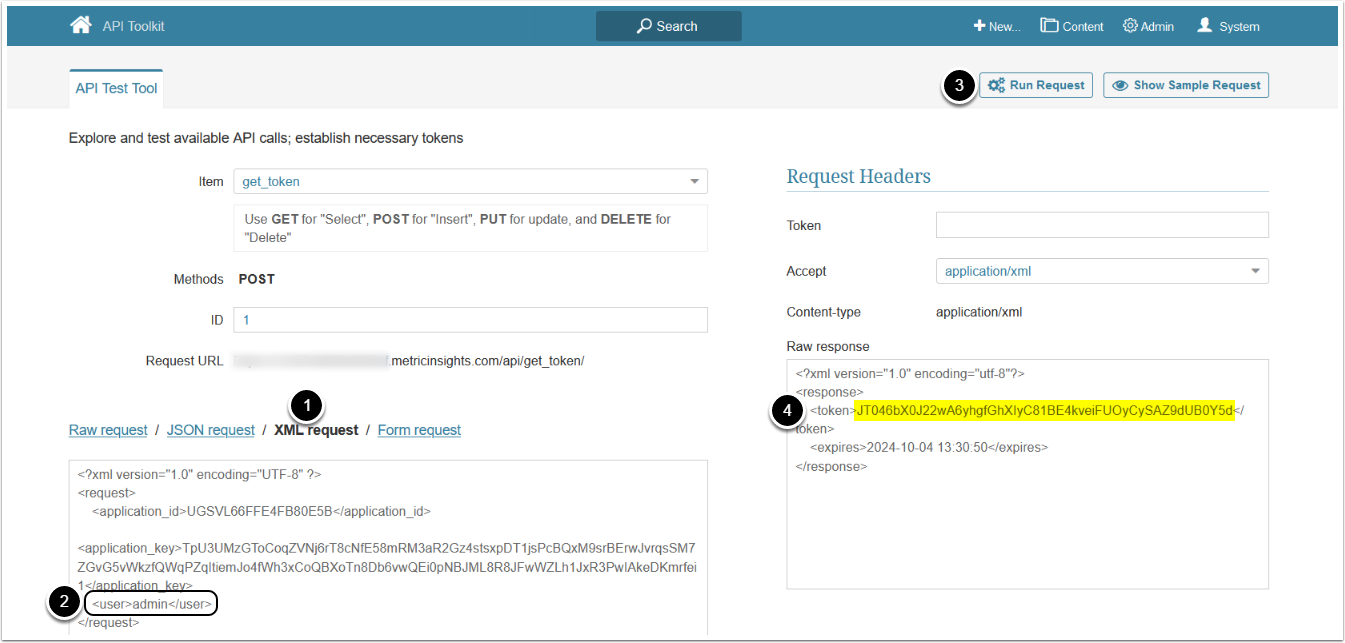Click the Request Headers heading
Viewport: 1345px width, 643px height.
pos(859,177)
